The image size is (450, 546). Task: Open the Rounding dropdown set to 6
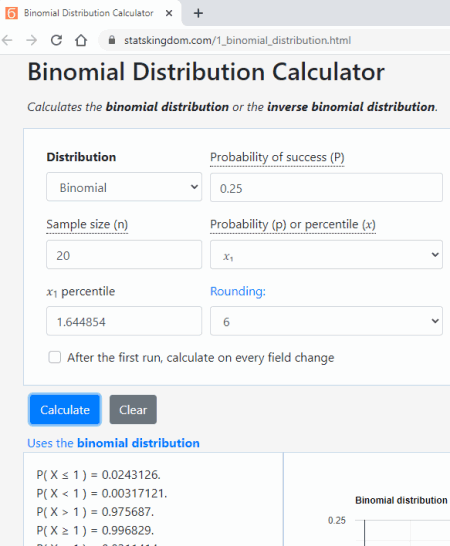326,321
